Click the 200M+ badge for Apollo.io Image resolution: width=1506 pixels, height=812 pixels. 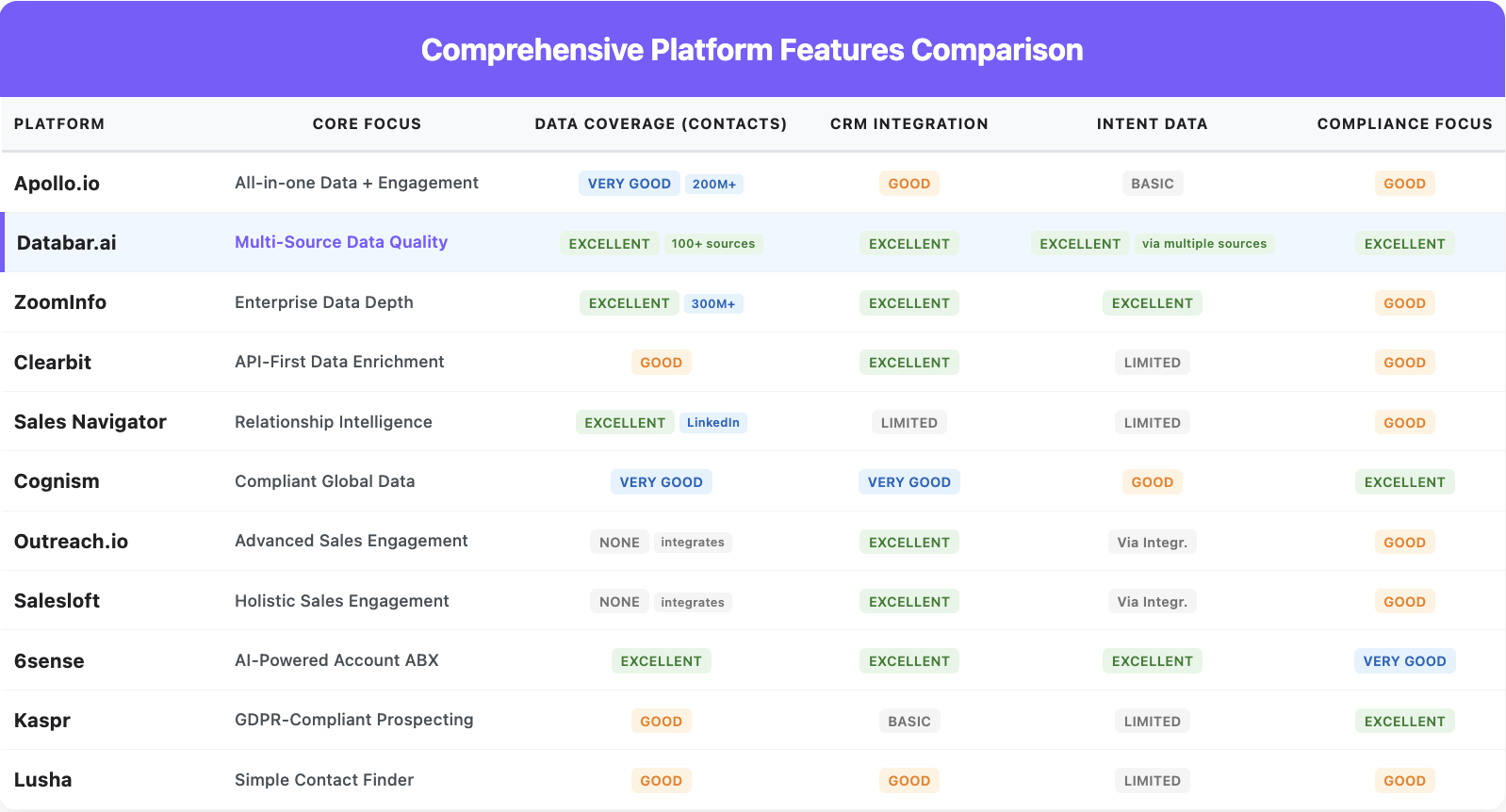pos(714,184)
